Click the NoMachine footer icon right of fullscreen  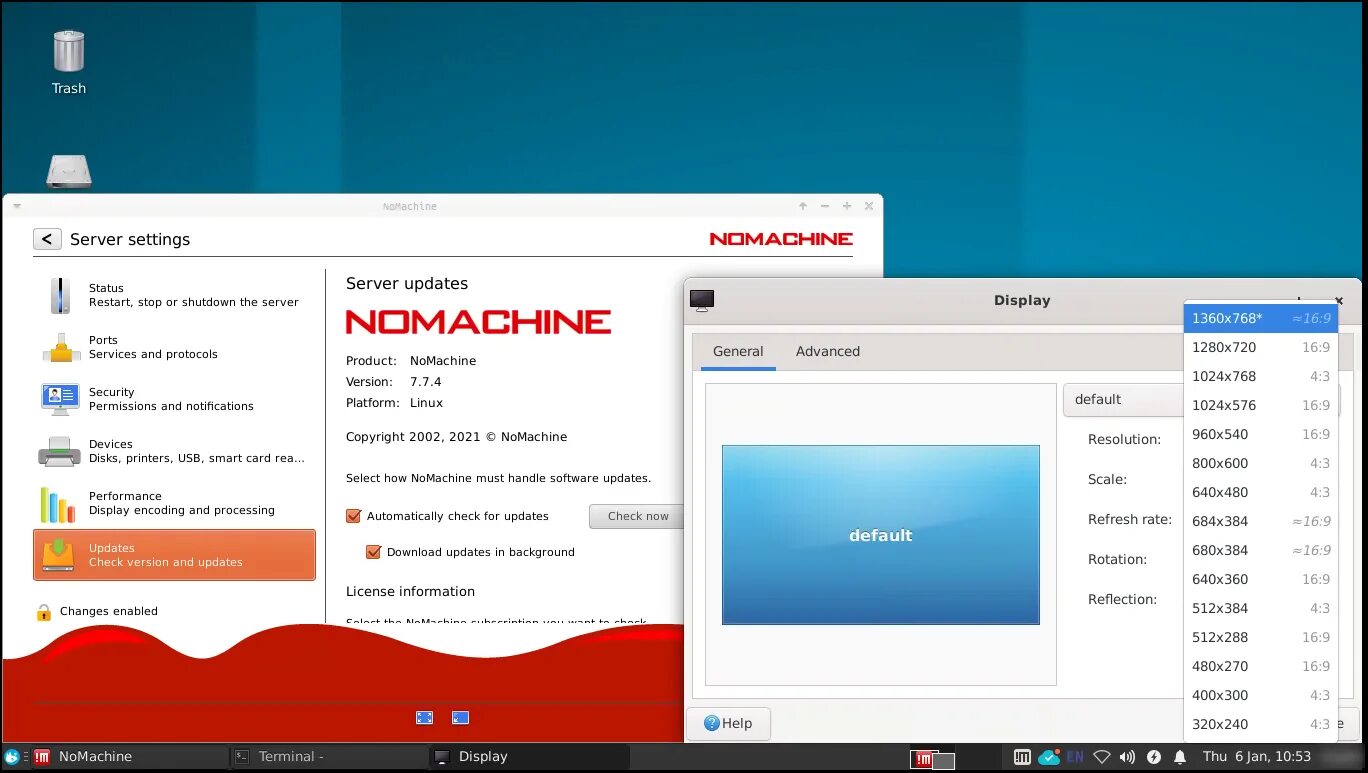click(460, 717)
